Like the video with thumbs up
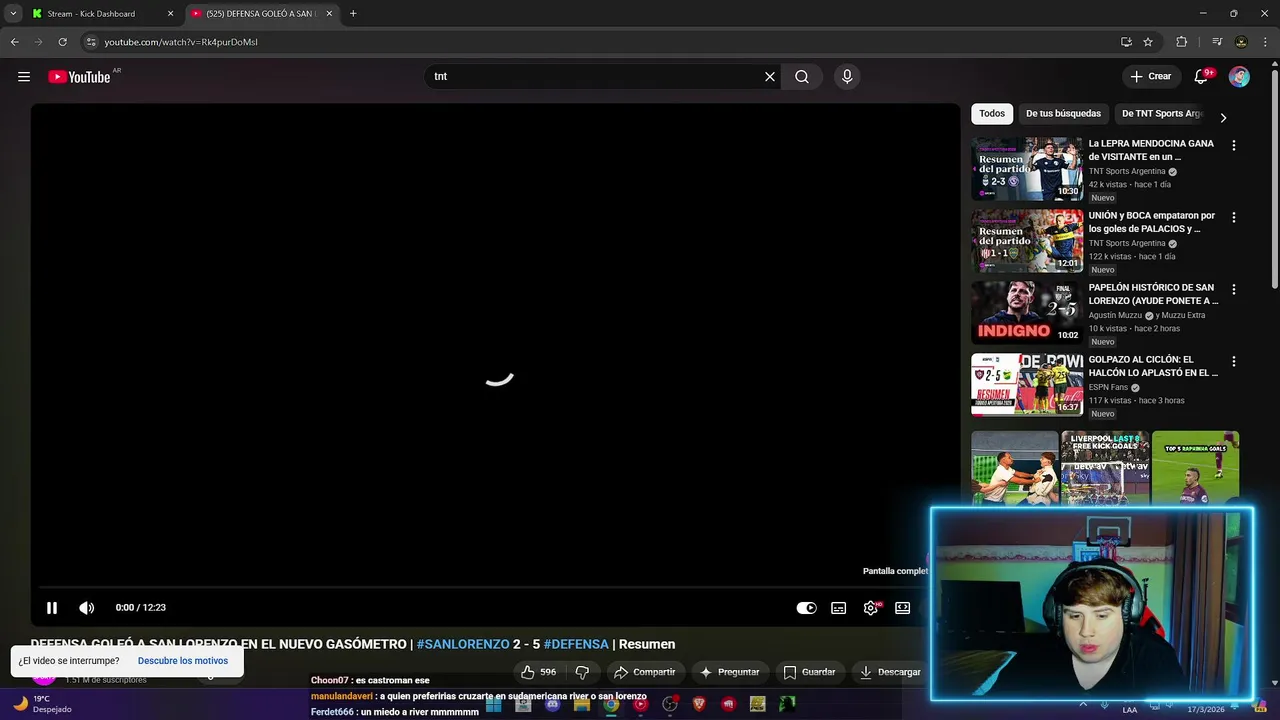The image size is (1280, 720). 538,672
